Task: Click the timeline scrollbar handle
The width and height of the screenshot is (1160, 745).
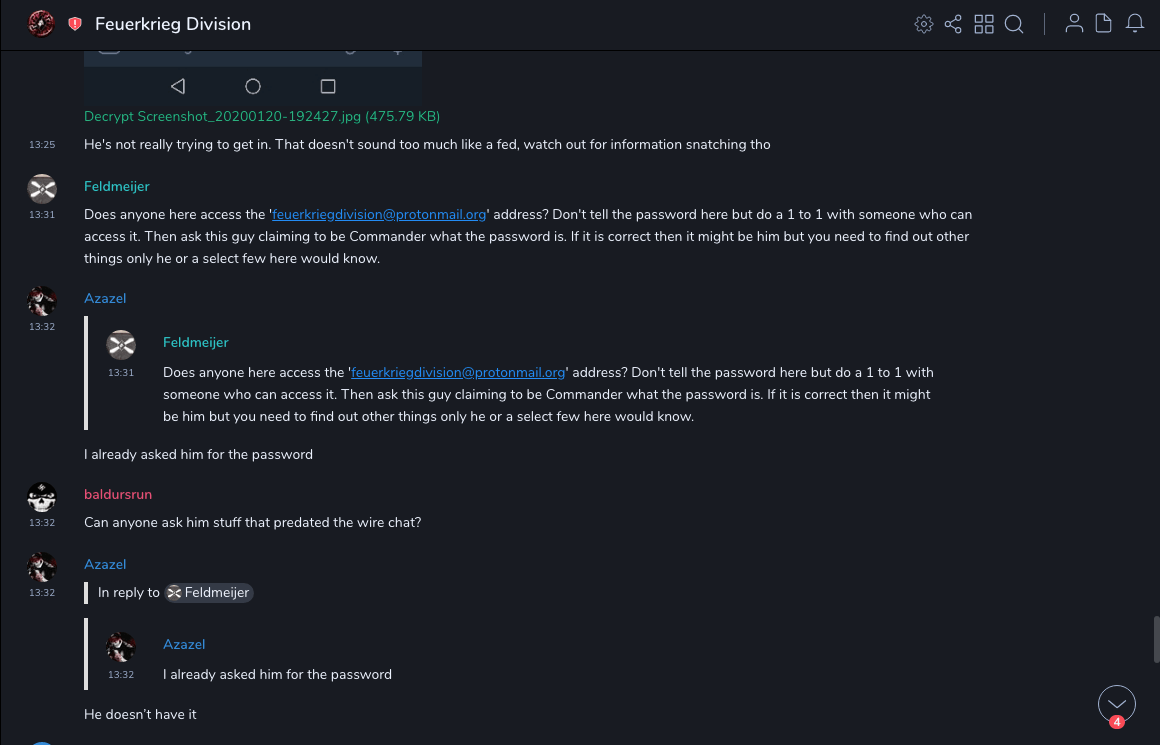Action: (x=1155, y=640)
